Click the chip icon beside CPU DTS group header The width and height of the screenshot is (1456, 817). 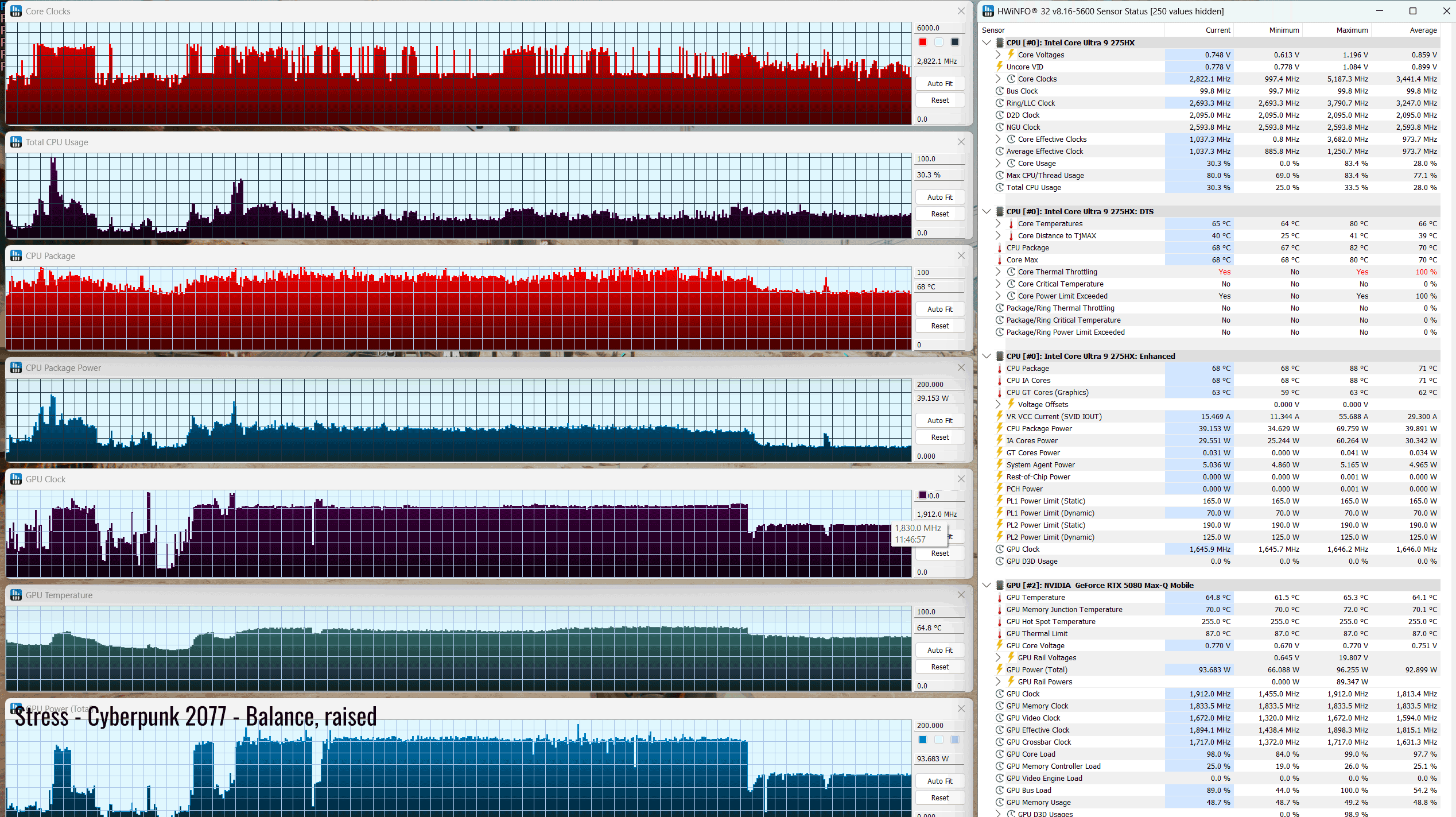999,211
